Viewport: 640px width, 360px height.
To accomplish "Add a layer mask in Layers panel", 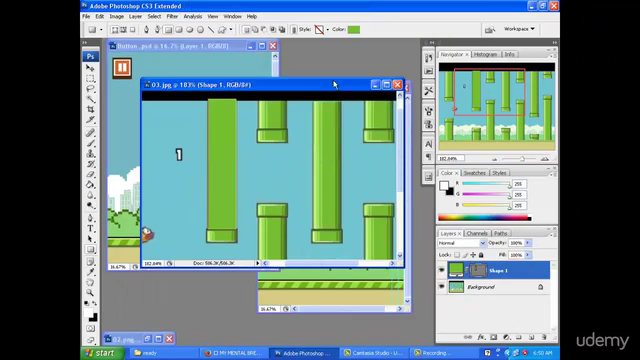I will pyautogui.click(x=494, y=337).
